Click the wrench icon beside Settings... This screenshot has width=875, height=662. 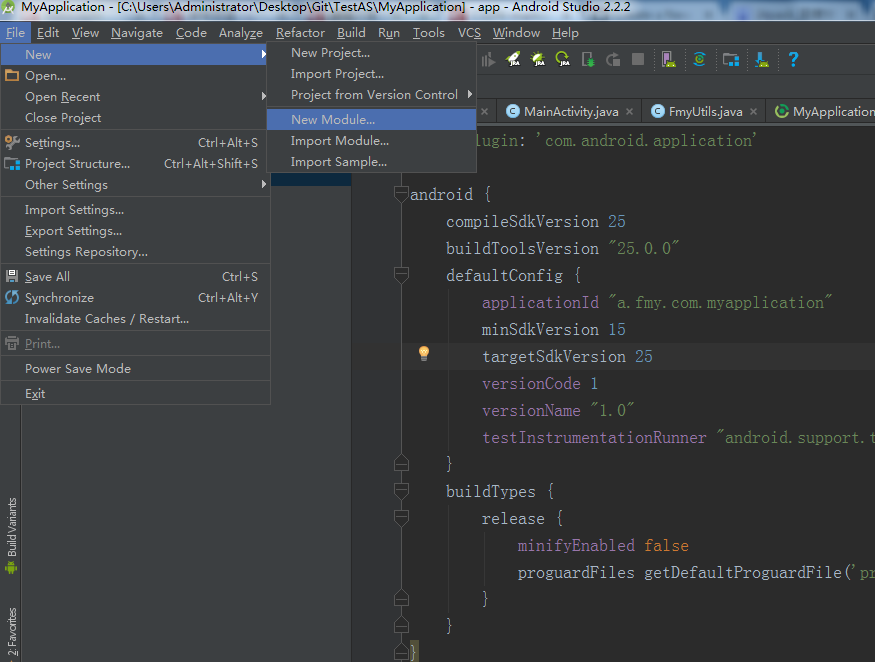click(x=12, y=142)
